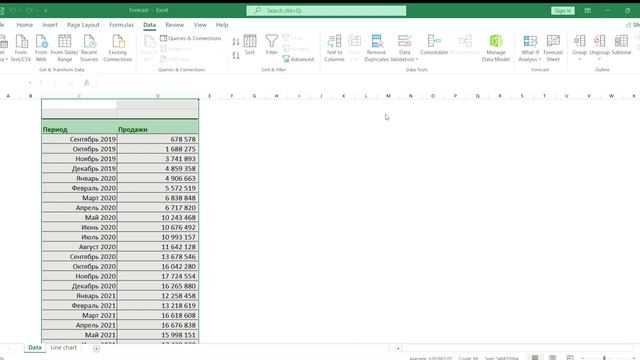Switch to Line chart sheet tab
Screen dimensions: 640x360
coord(64,348)
